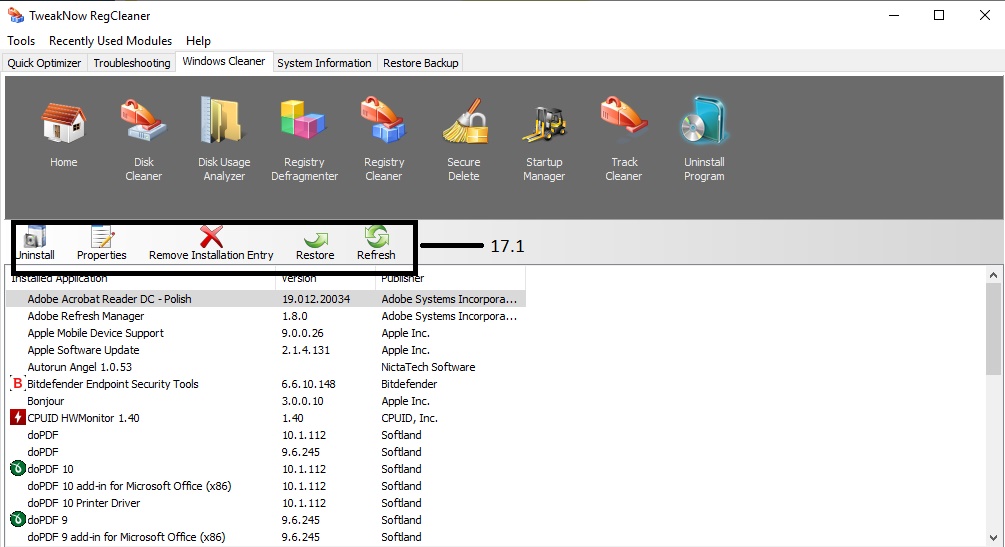Screen dimensions: 1005x547
Task: Click the TweakNow RegCleaner title bar icon
Action: point(15,15)
